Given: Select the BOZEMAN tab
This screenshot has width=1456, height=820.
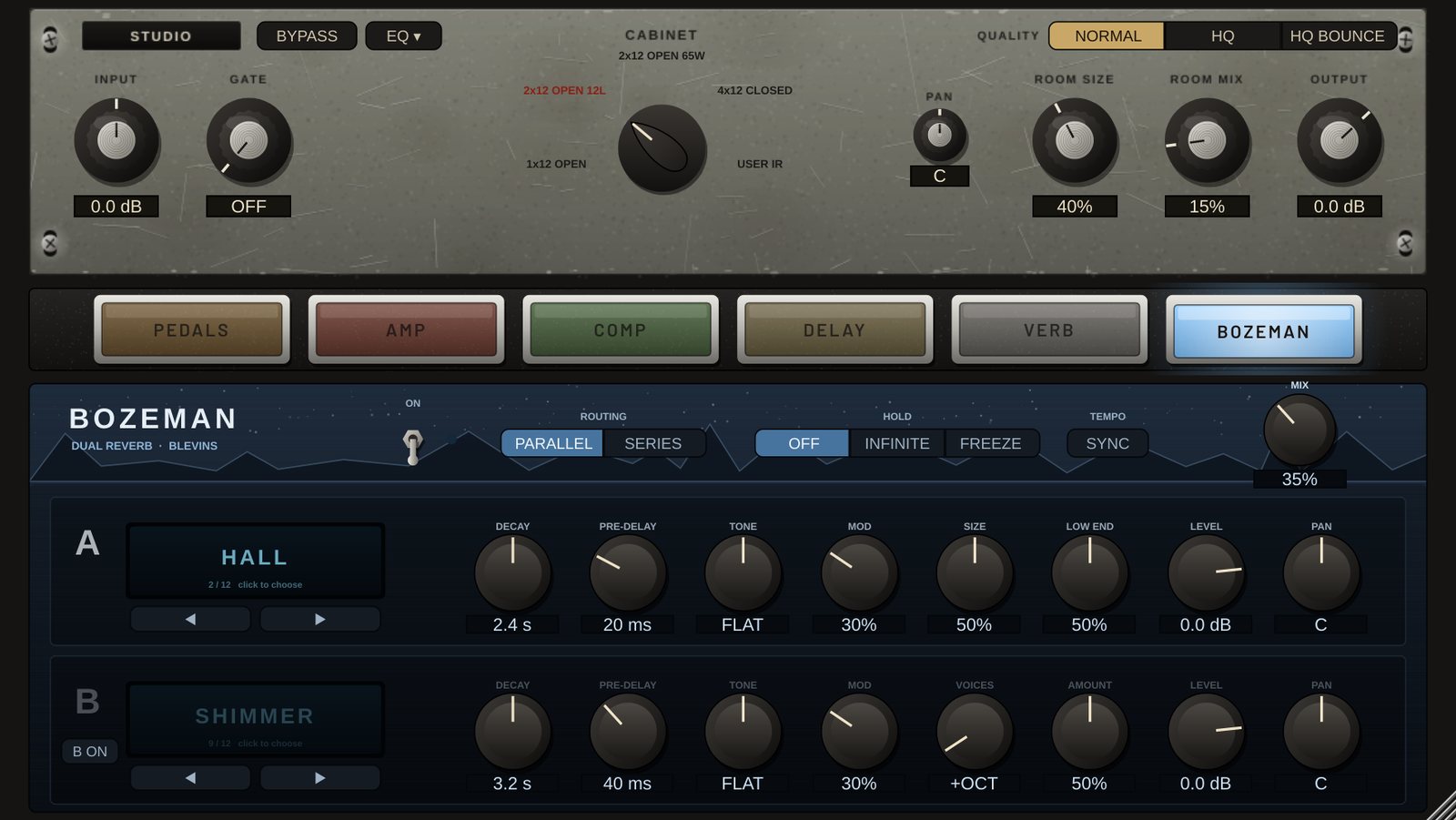Looking at the screenshot, I should pyautogui.click(x=1264, y=329).
